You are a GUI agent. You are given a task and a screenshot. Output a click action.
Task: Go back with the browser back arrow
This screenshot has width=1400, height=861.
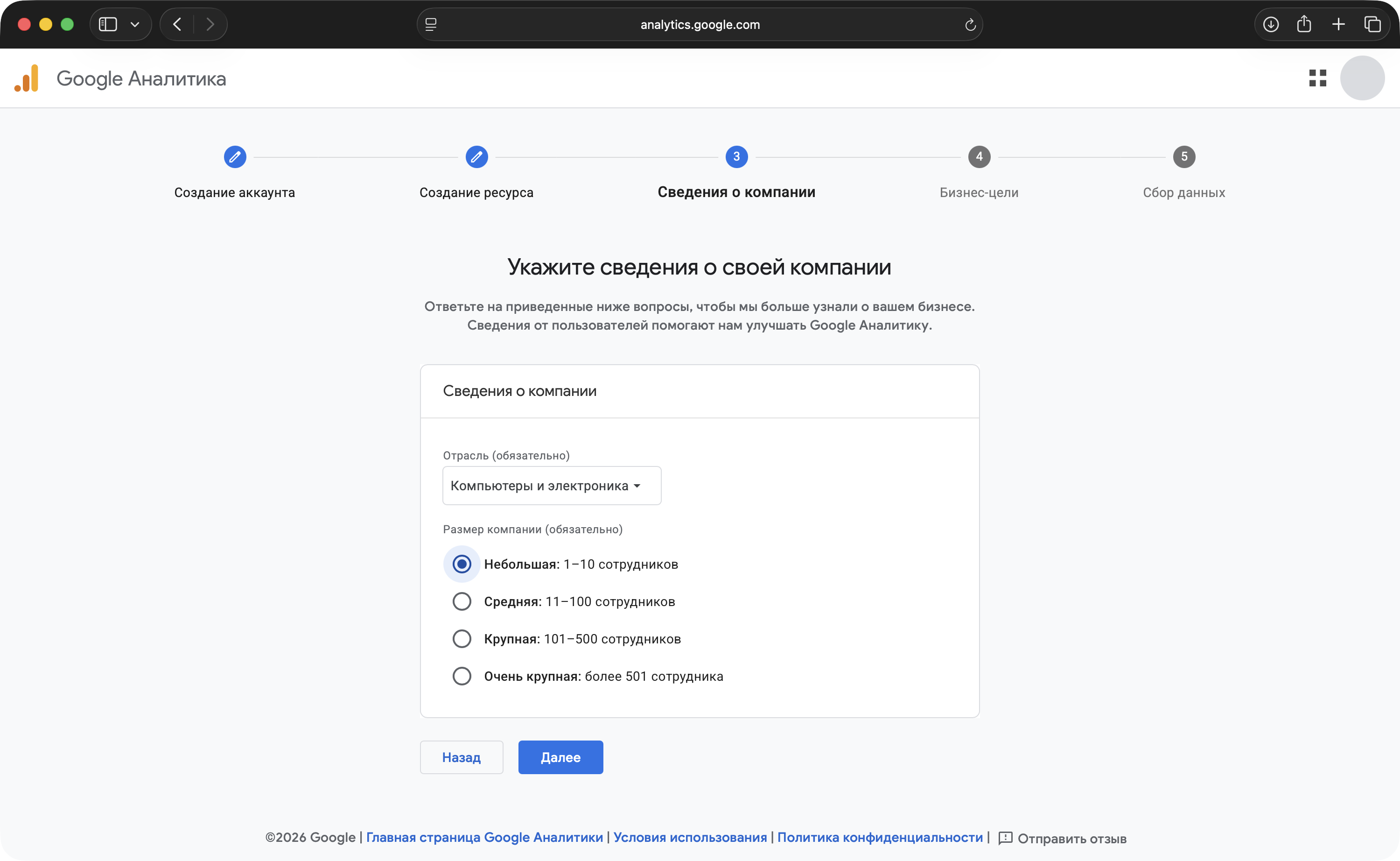tap(177, 24)
